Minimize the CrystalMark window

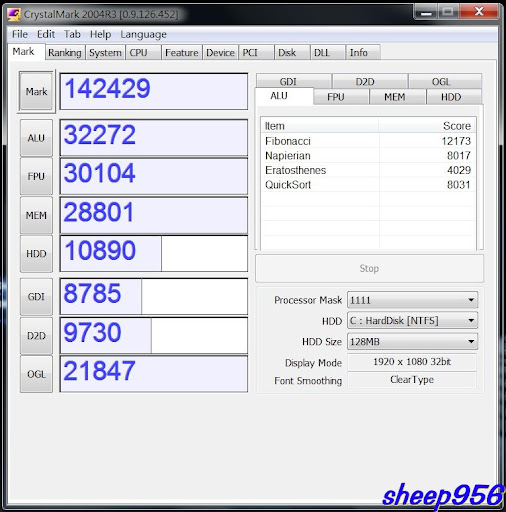pyautogui.click(x=426, y=12)
